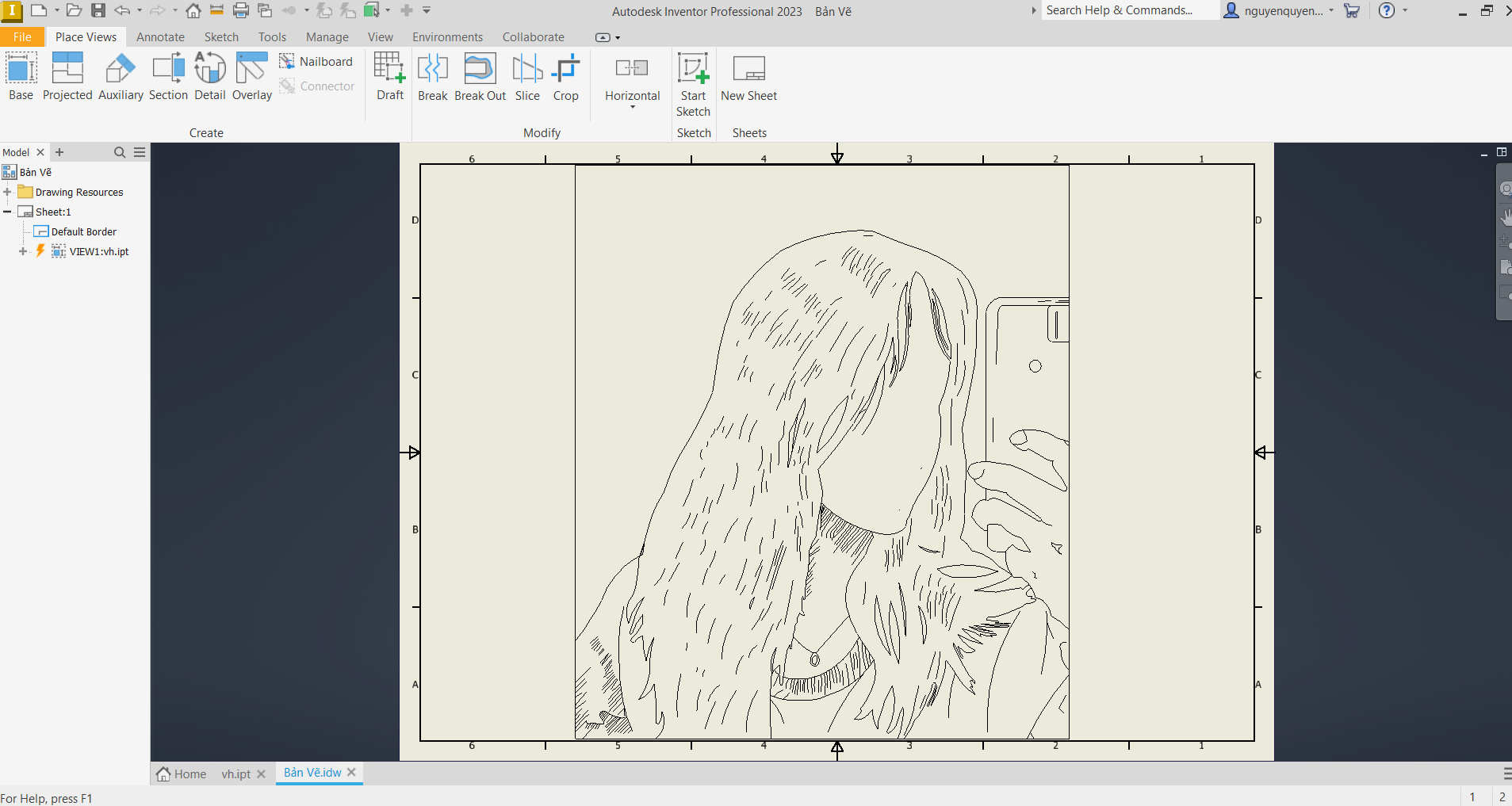Switch to vh.ipt document tab
Image resolution: width=1512 pixels, height=806 pixels.
pos(235,774)
